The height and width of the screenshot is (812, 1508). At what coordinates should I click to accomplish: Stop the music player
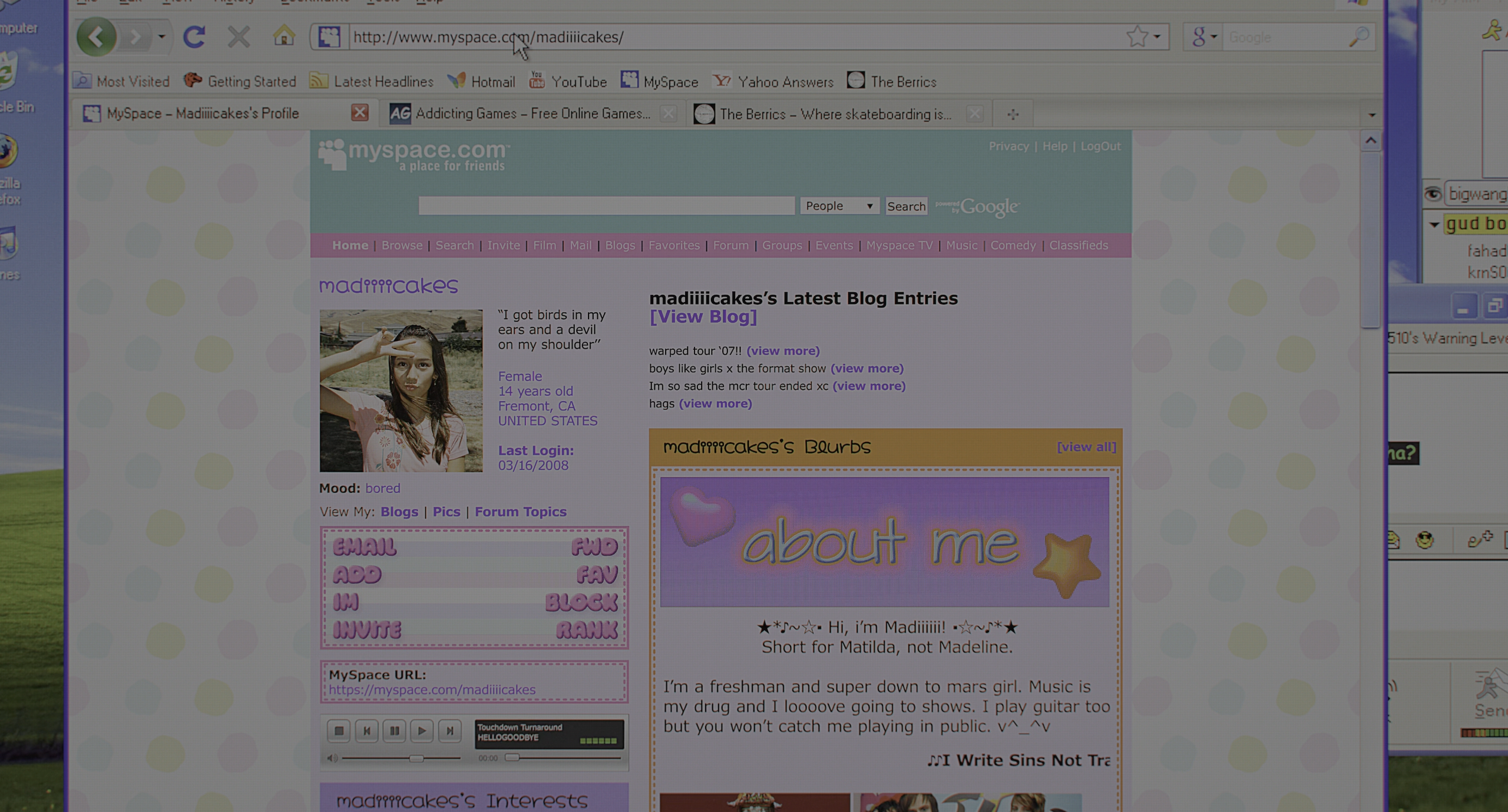pyautogui.click(x=339, y=731)
